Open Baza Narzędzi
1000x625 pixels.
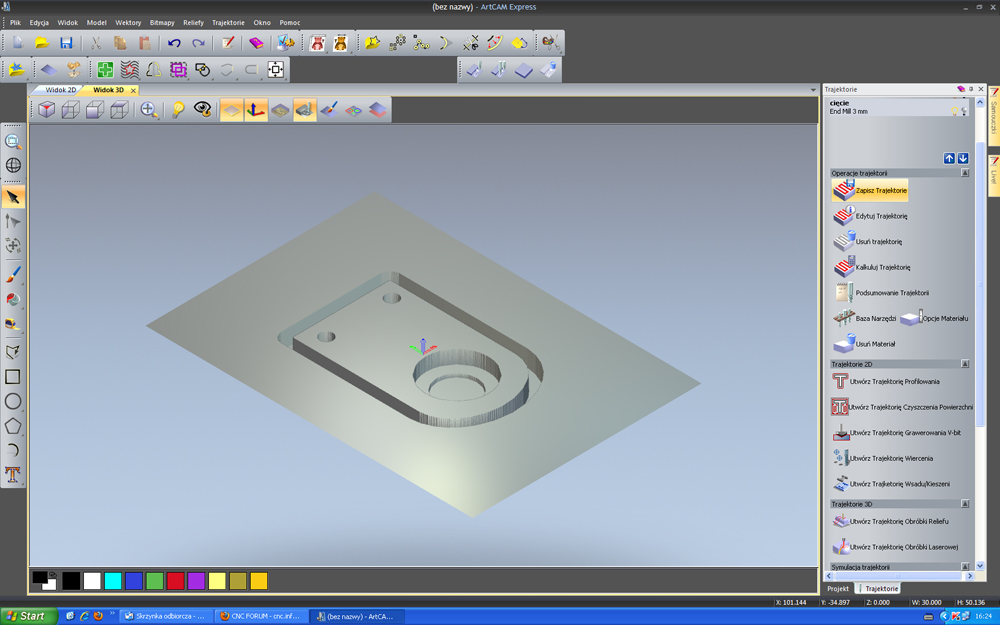tap(865, 318)
